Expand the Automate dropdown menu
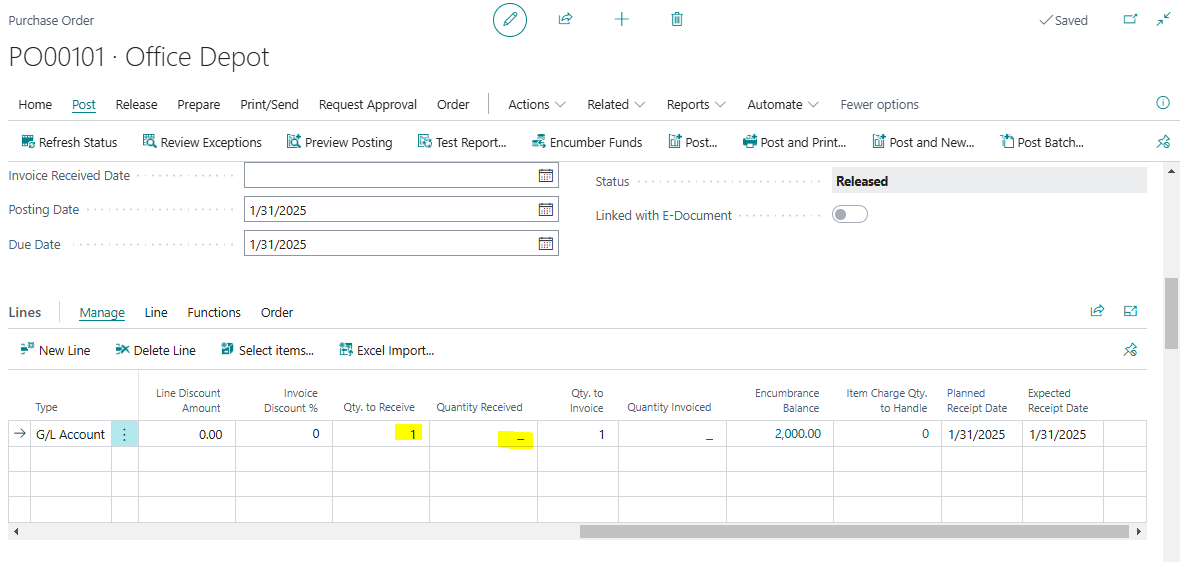The height and width of the screenshot is (562, 1187). coord(784,105)
